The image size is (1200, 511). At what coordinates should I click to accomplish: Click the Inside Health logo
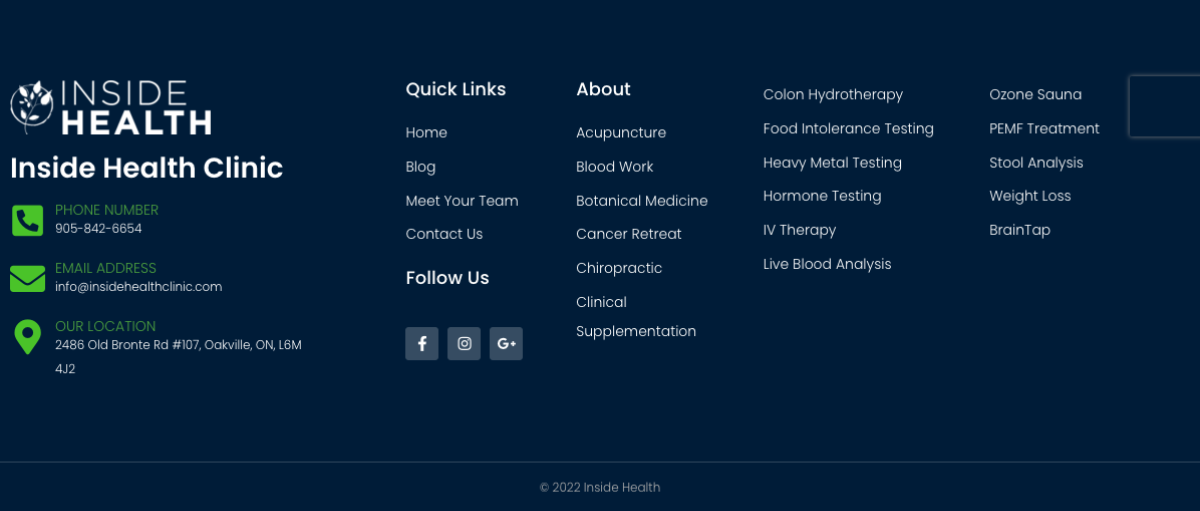point(111,108)
